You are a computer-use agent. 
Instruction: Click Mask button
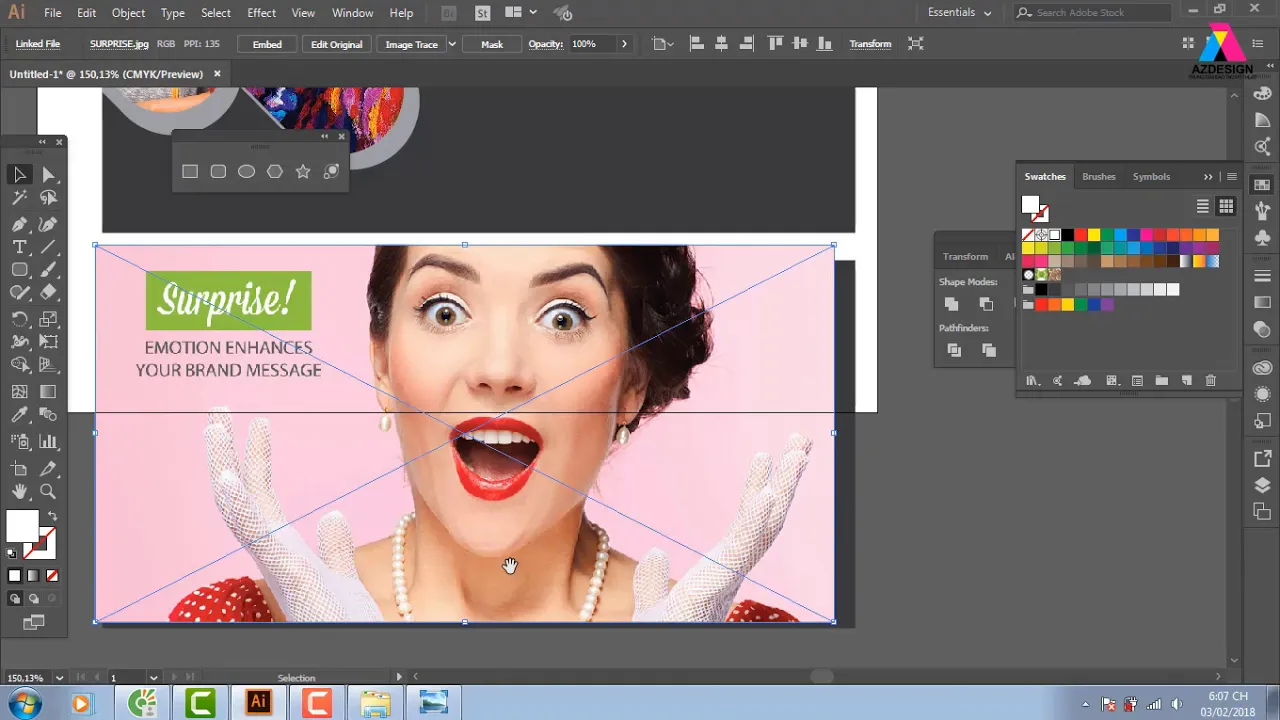(492, 44)
